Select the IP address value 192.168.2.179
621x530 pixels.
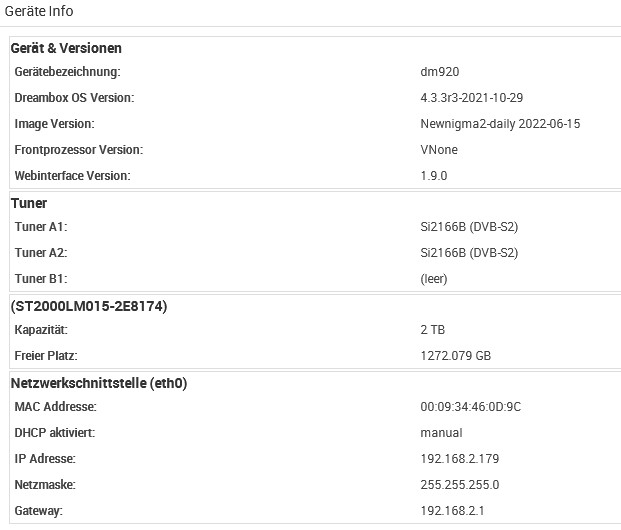pos(459,459)
